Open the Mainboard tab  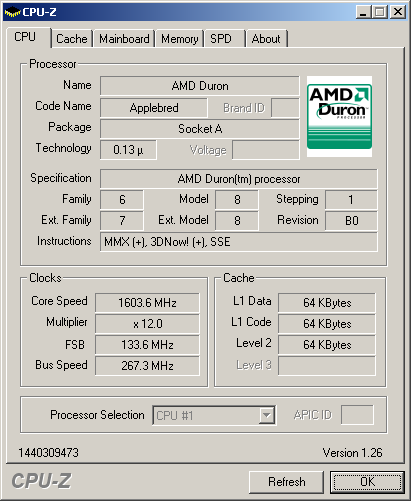pos(124,39)
